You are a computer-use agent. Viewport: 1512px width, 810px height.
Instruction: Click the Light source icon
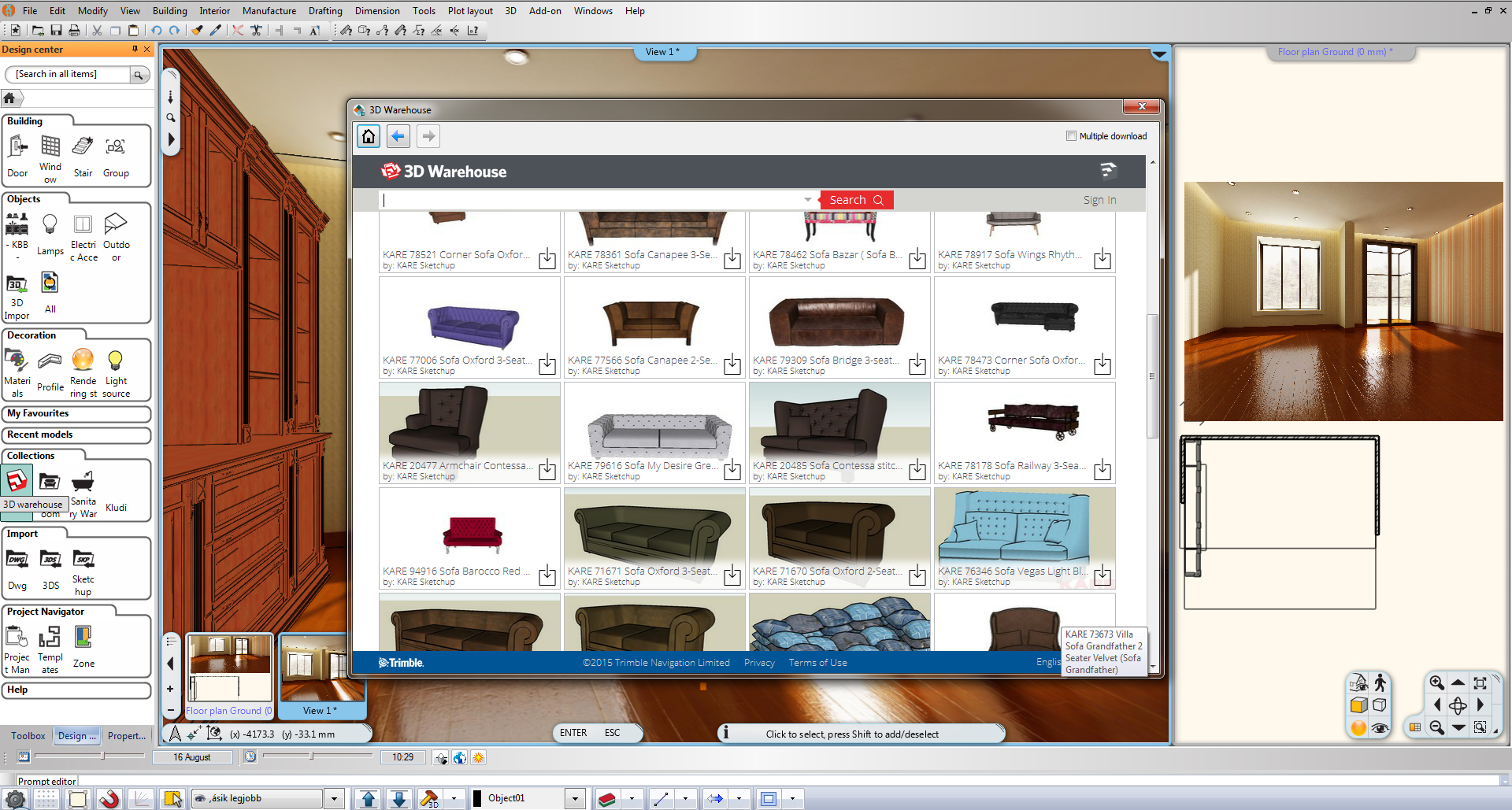(x=116, y=372)
